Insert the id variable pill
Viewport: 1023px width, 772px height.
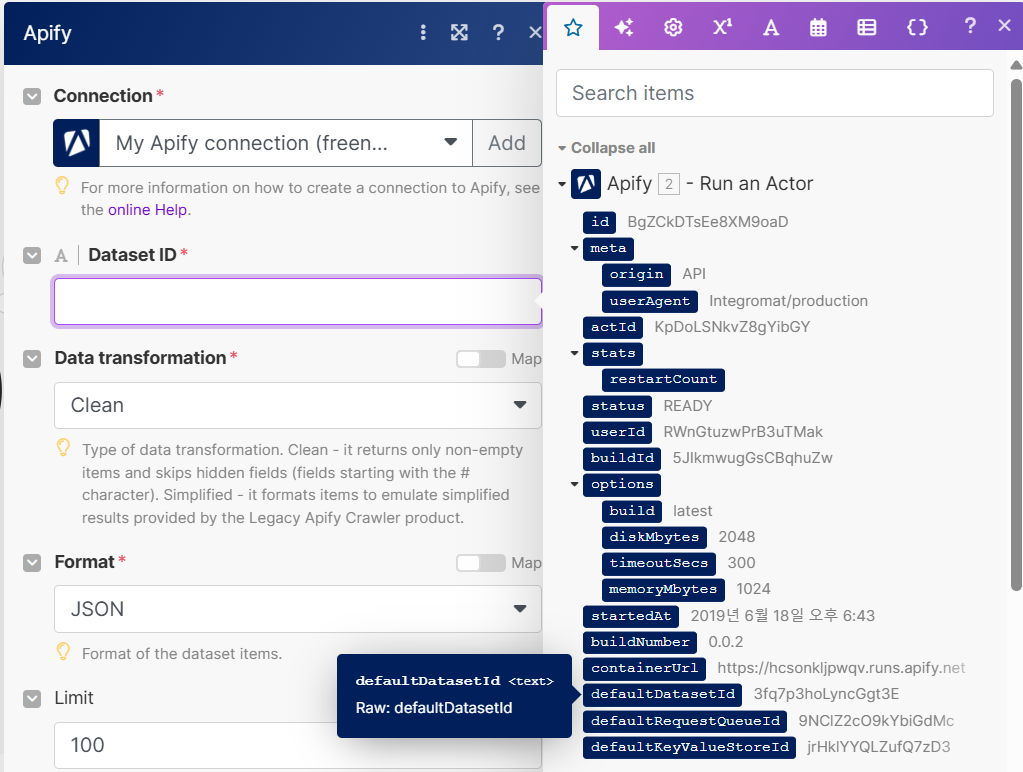point(600,223)
